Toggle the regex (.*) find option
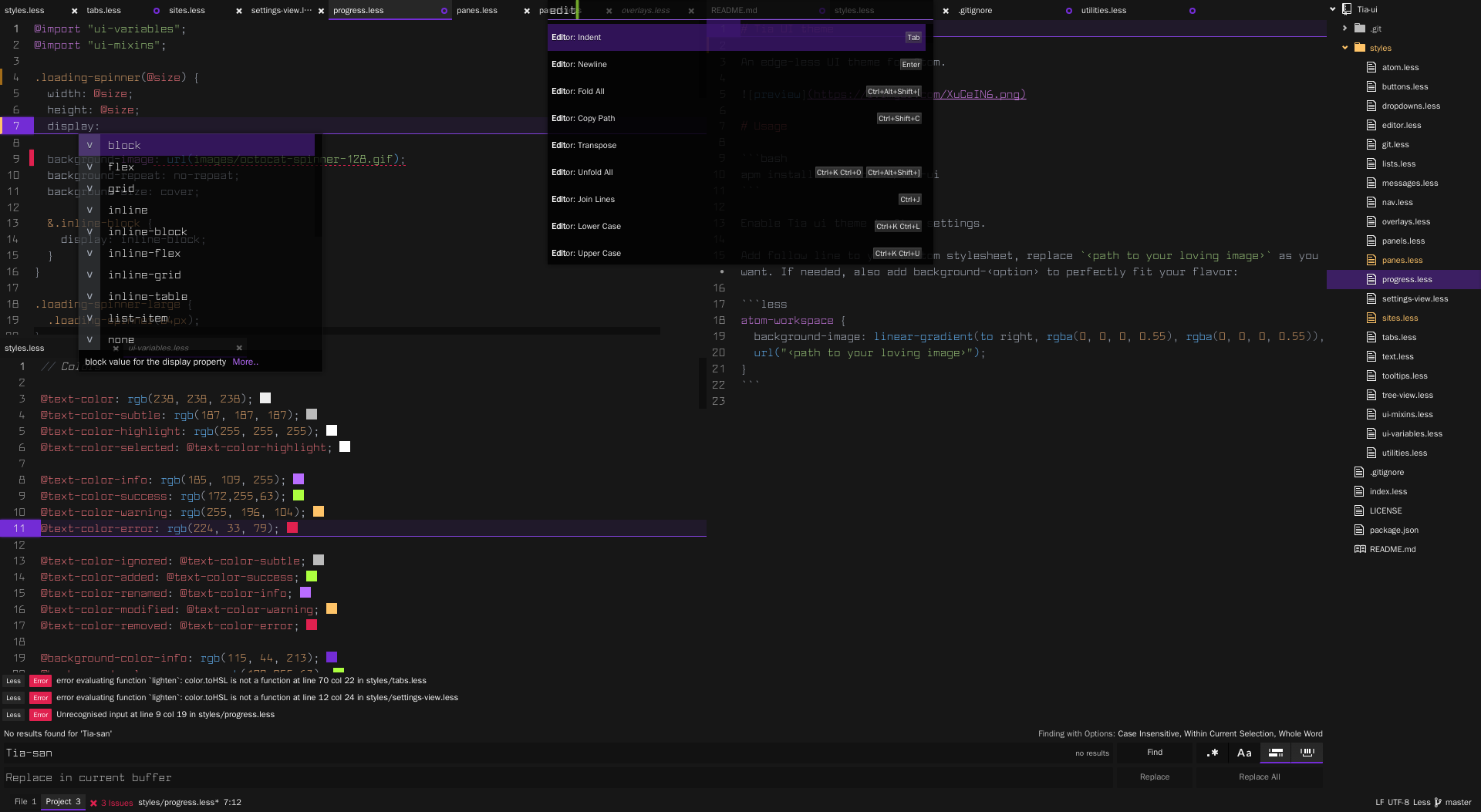The width and height of the screenshot is (1481, 812). (x=1213, y=753)
